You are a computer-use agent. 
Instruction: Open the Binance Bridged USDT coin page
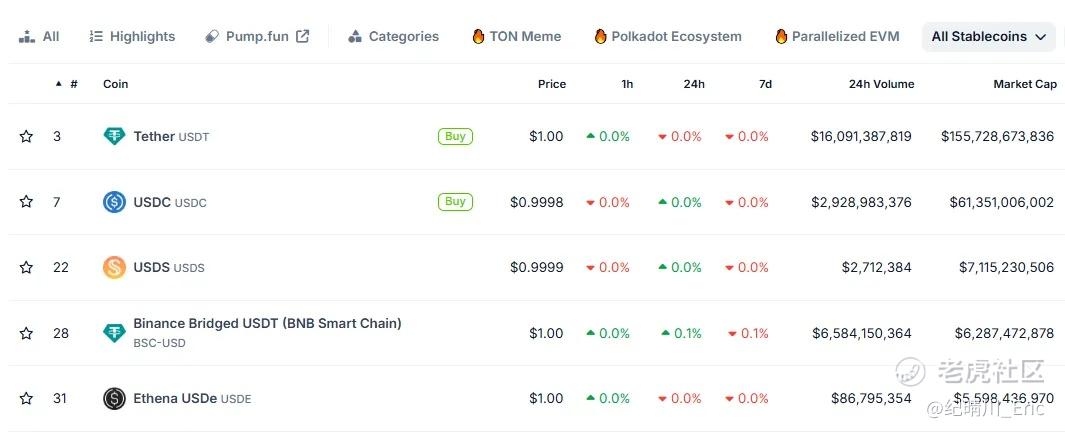(267, 324)
